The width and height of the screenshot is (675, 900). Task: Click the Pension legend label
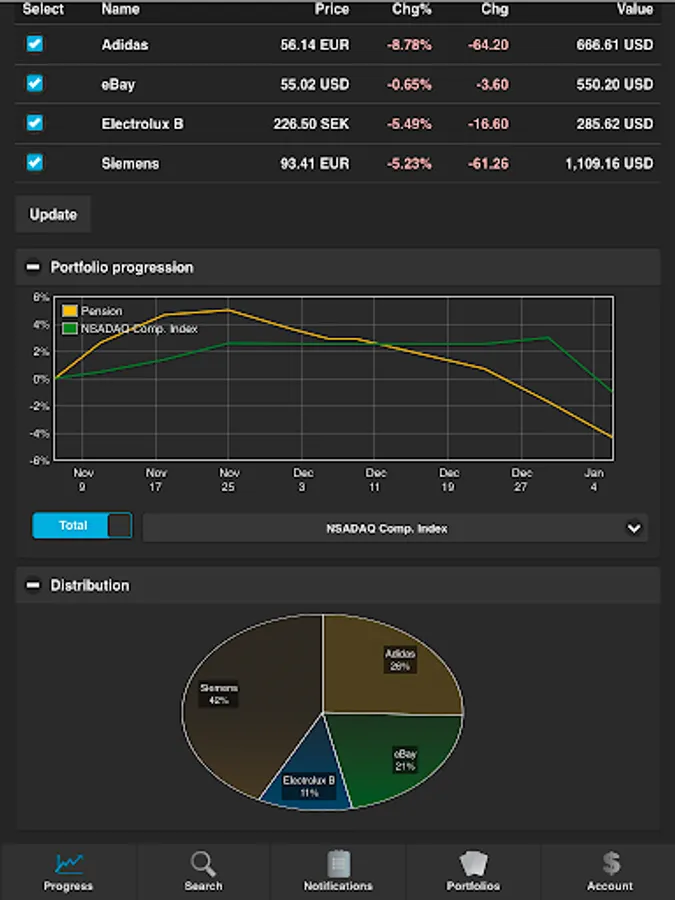coord(102,311)
